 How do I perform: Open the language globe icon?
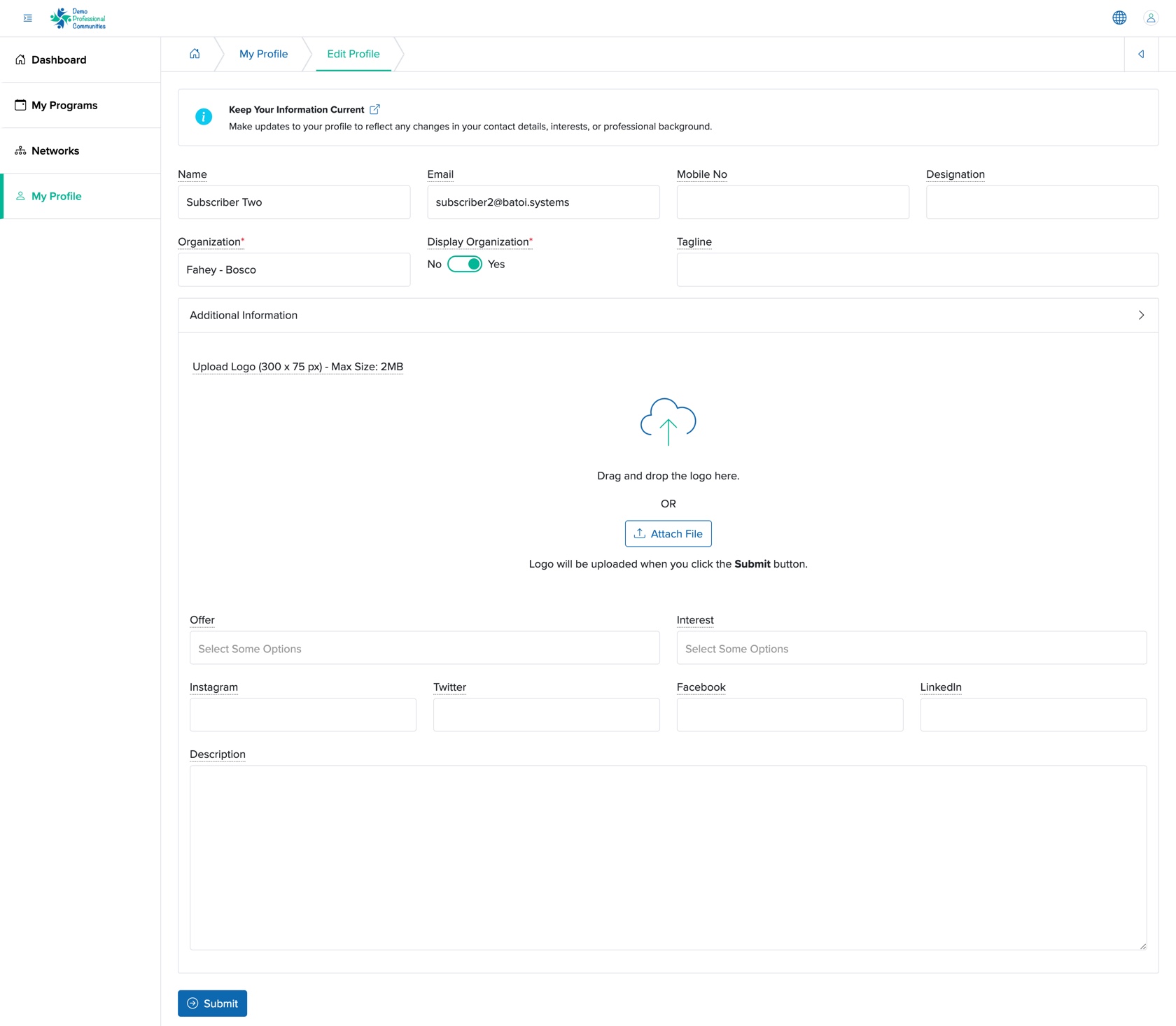[1119, 18]
